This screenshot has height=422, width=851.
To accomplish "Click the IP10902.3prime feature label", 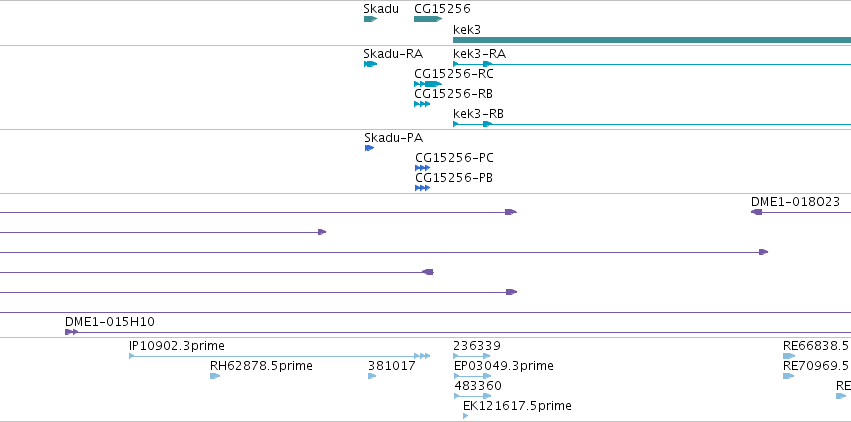I will point(177,346).
